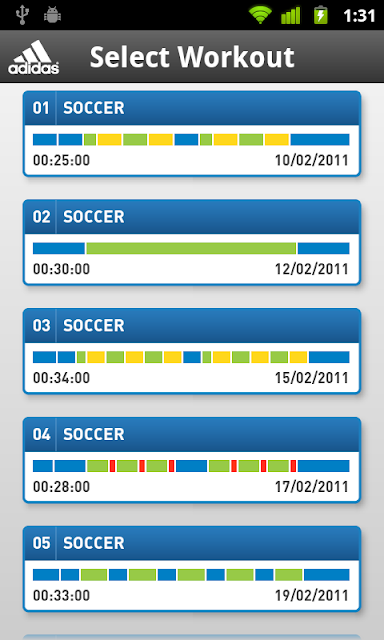Select workout 03 SOCCER header
This screenshot has height=640, width=384.
tap(192, 326)
